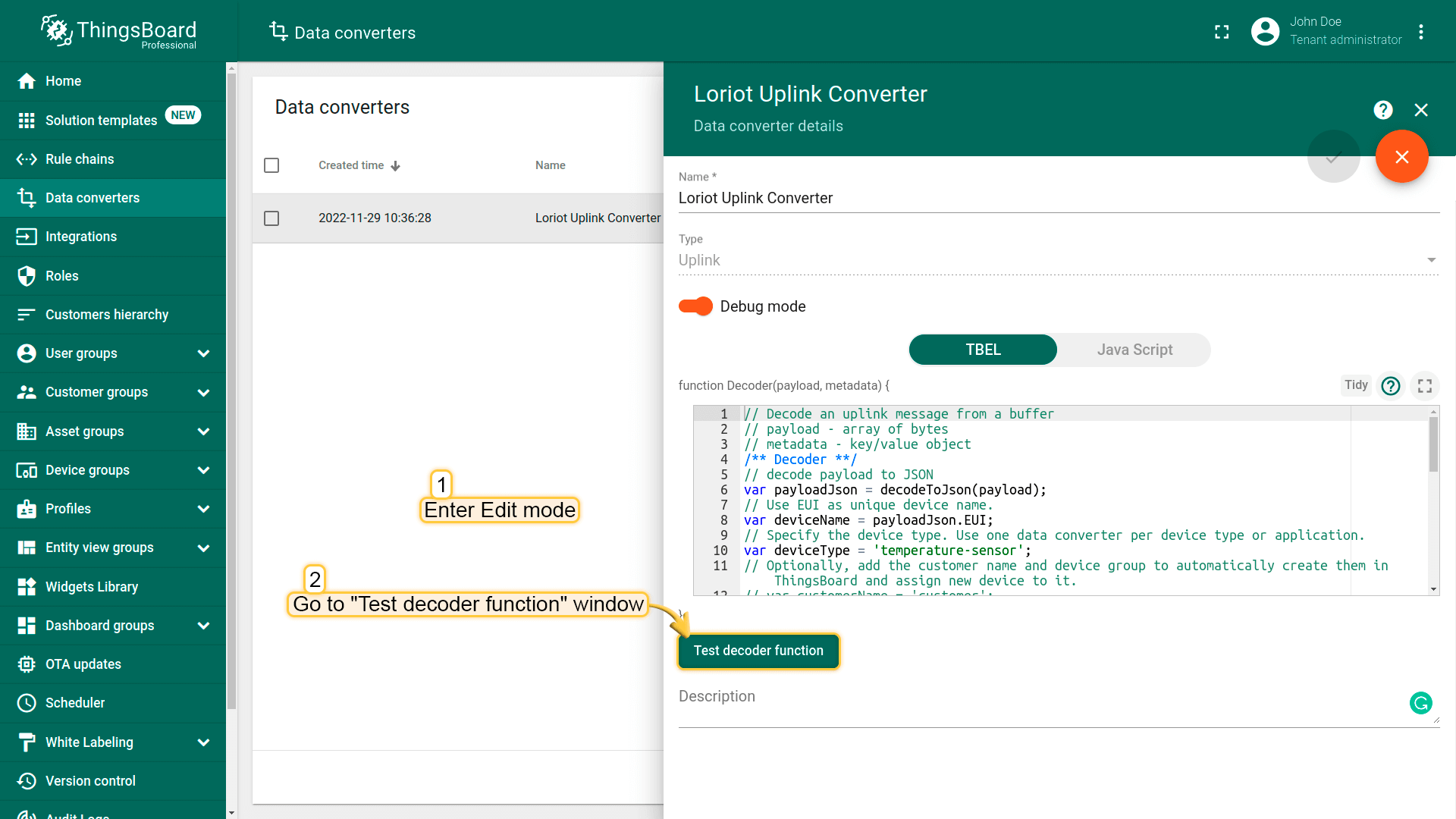This screenshot has height=819, width=1456.
Task: Expand Customer groups menu
Action: pos(203,392)
